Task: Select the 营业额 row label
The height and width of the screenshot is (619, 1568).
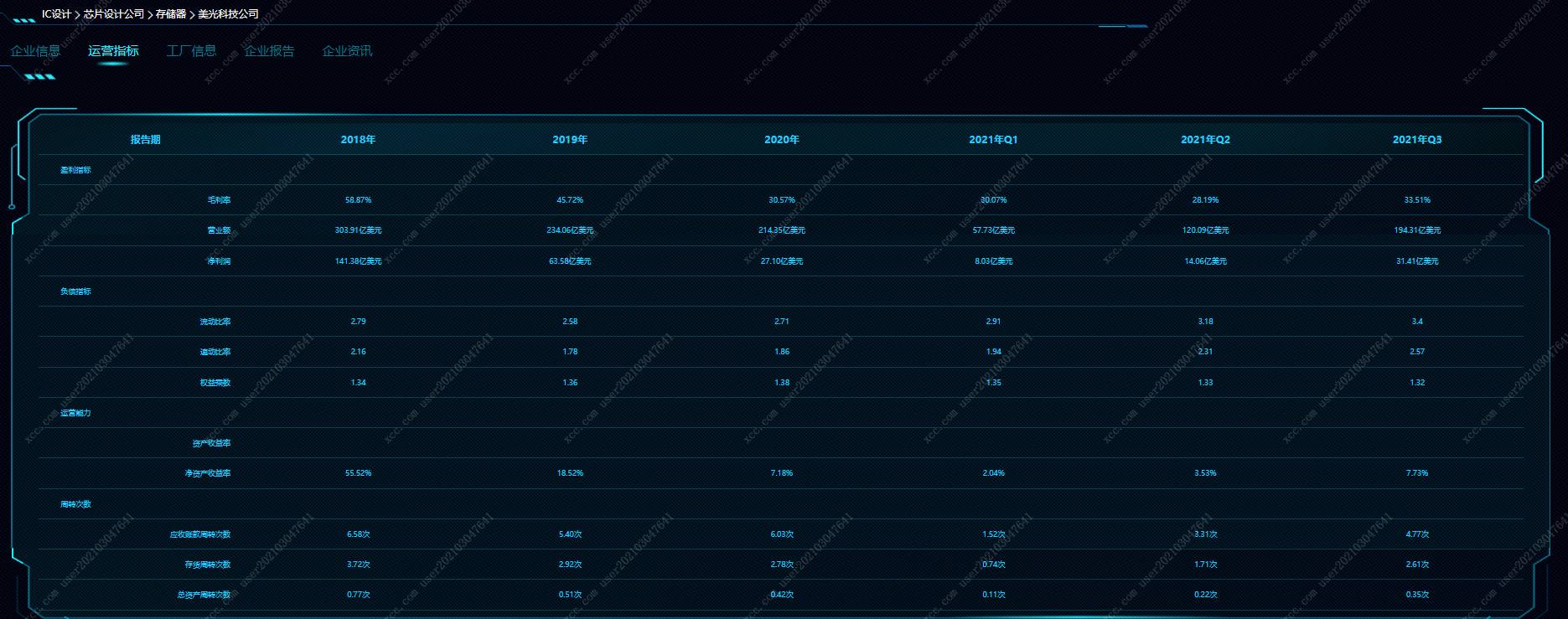Action: pyautogui.click(x=219, y=230)
